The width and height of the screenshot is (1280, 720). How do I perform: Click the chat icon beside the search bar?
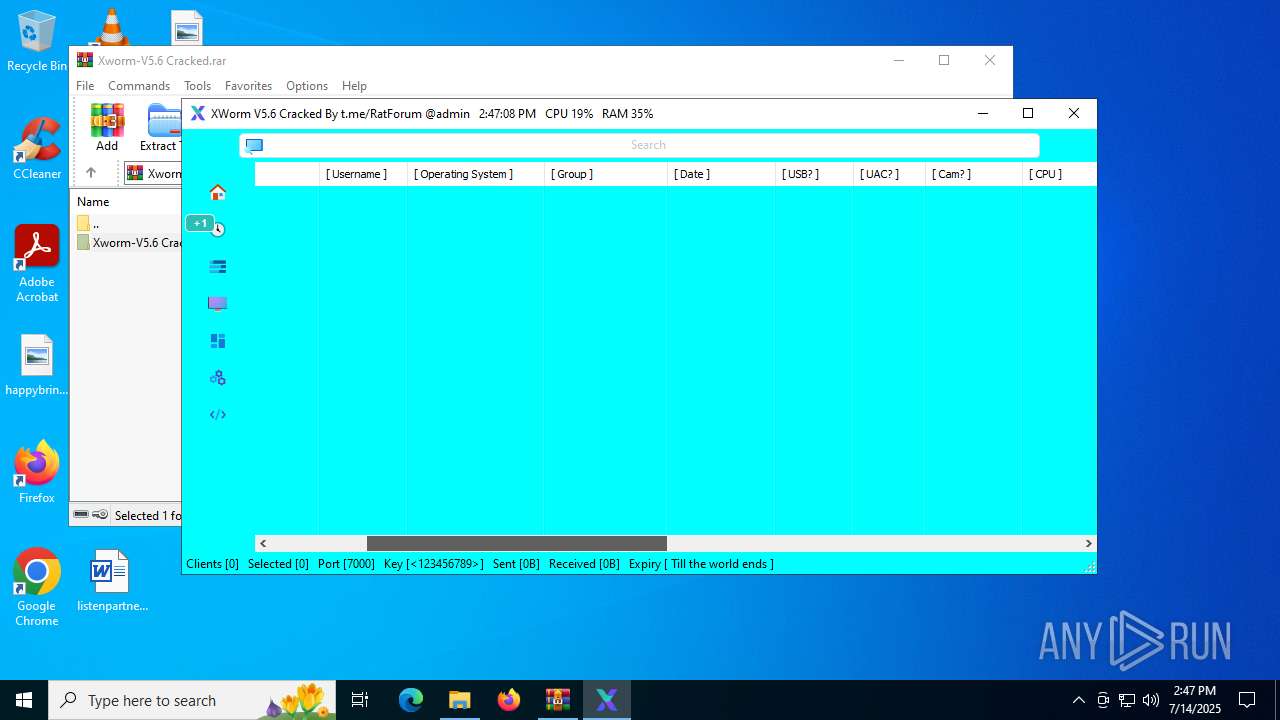pyautogui.click(x=254, y=145)
